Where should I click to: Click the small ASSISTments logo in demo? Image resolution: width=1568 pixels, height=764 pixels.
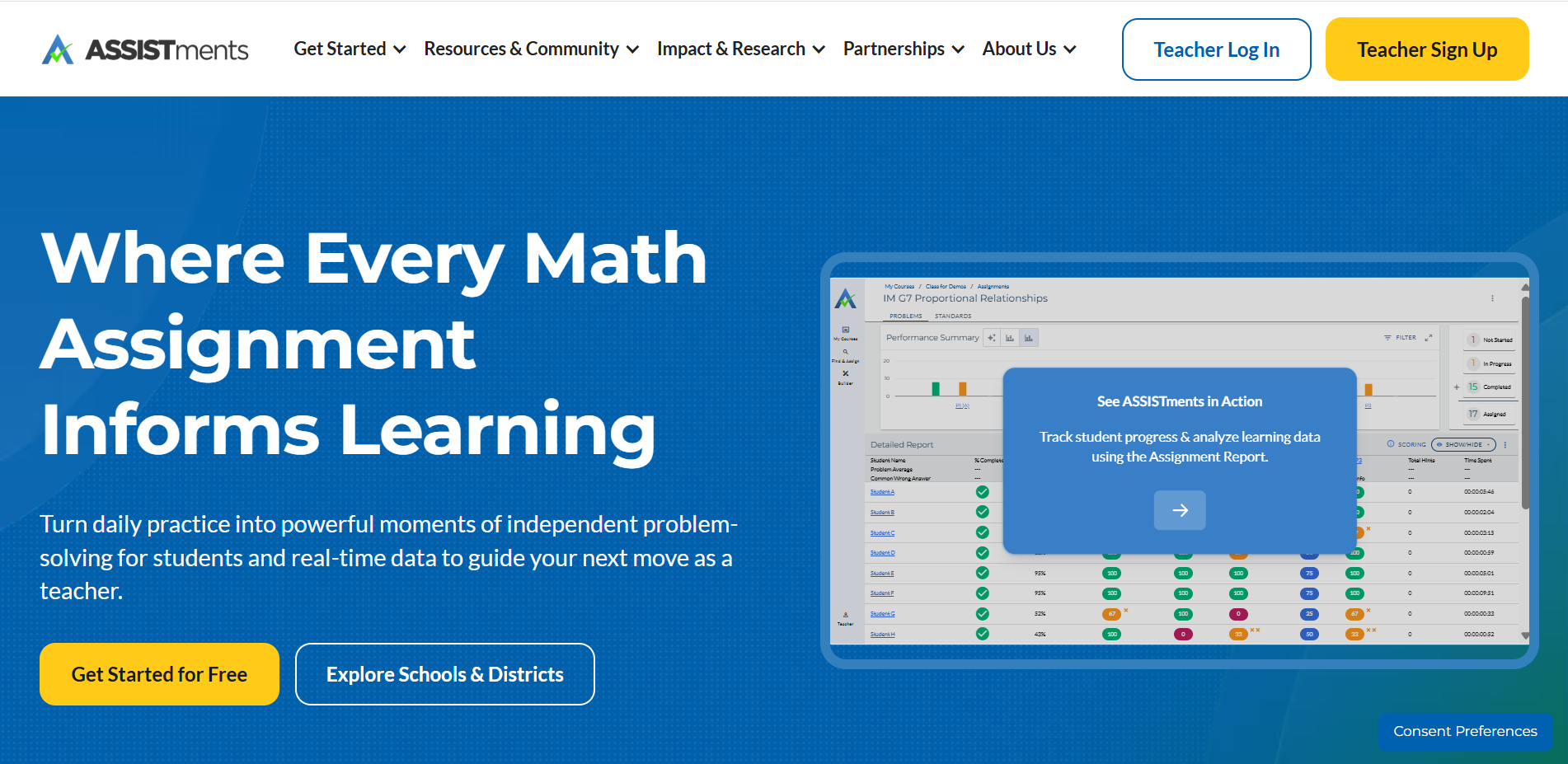(x=845, y=298)
